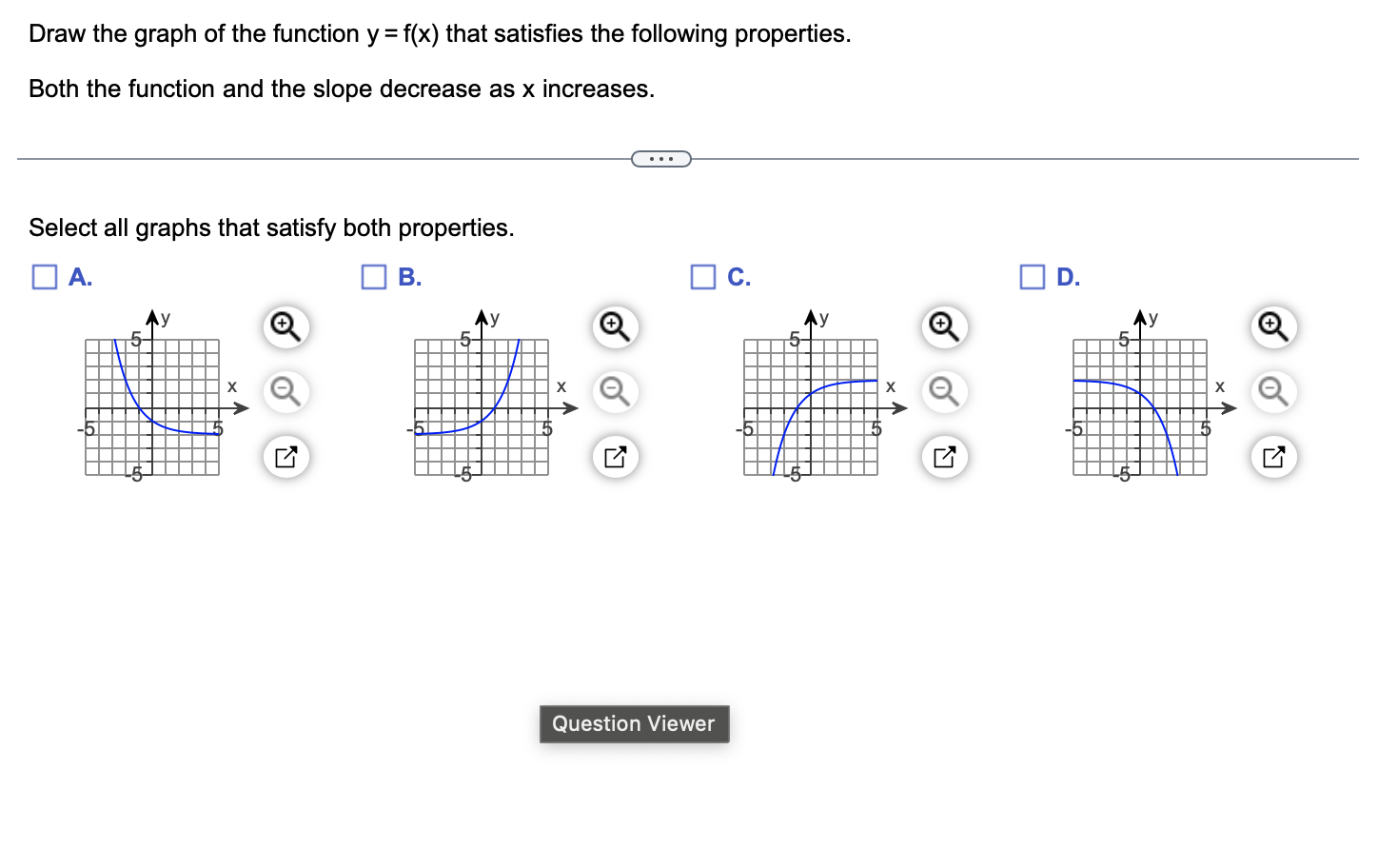Open the Question Viewer

[634, 723]
